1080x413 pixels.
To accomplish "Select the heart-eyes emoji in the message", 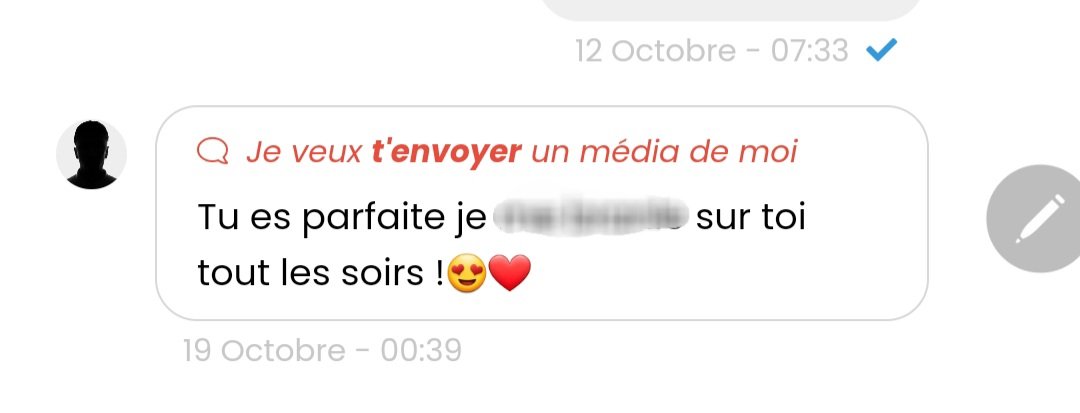I will pyautogui.click(x=466, y=273).
